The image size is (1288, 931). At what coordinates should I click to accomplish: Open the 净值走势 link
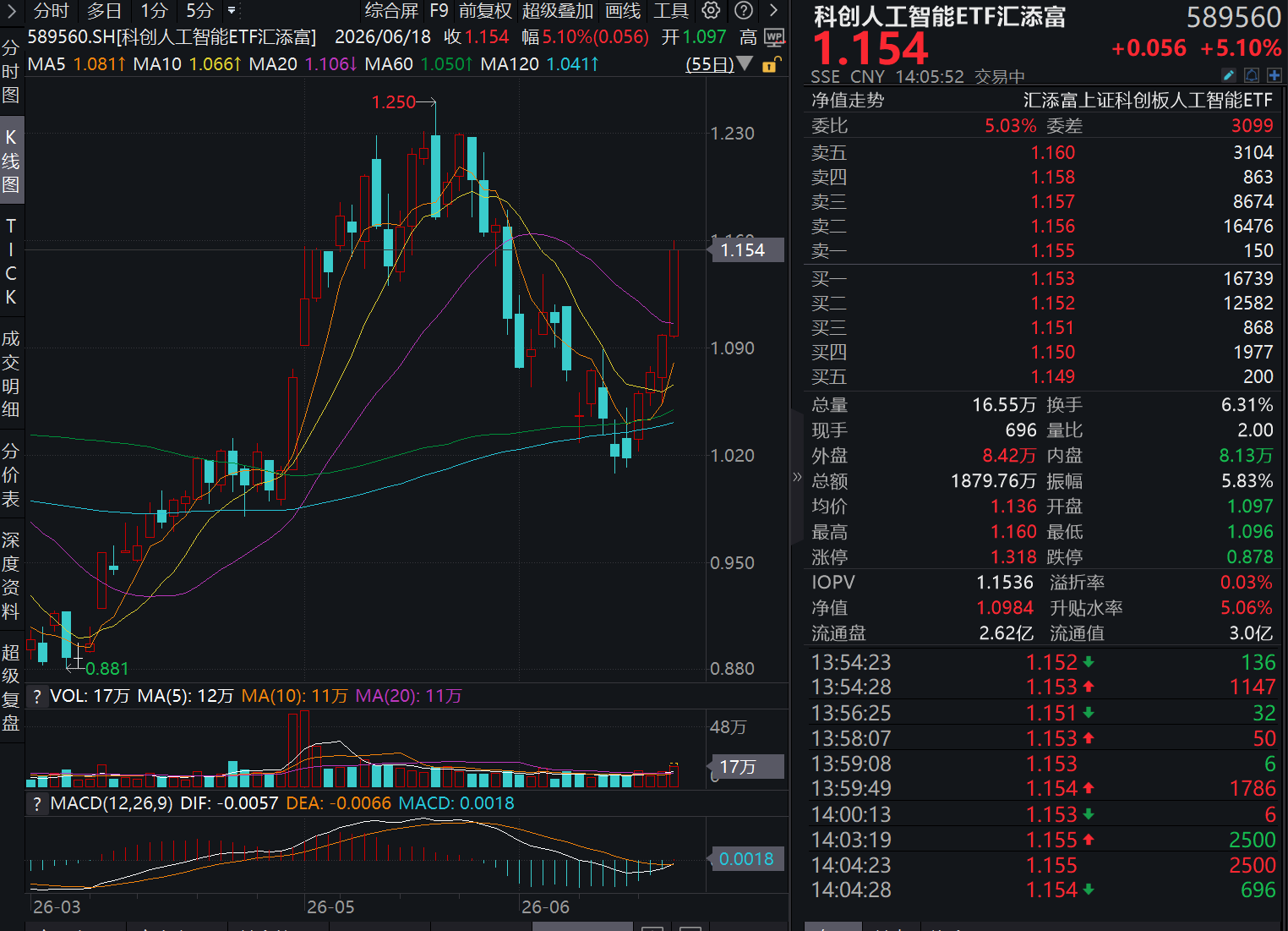(848, 101)
